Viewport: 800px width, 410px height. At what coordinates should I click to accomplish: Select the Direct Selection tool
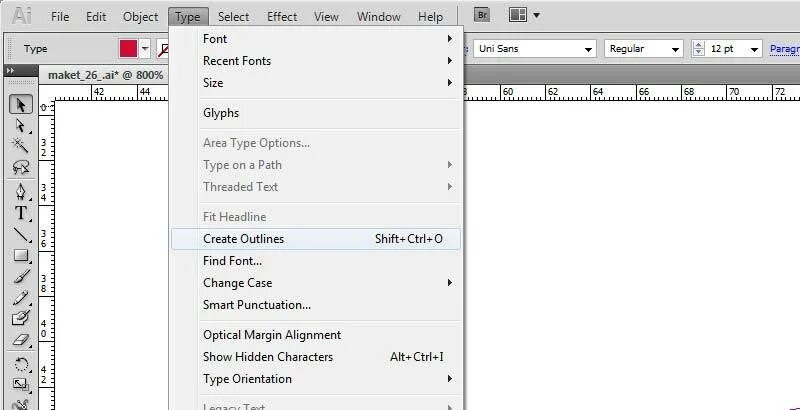[x=20, y=126]
